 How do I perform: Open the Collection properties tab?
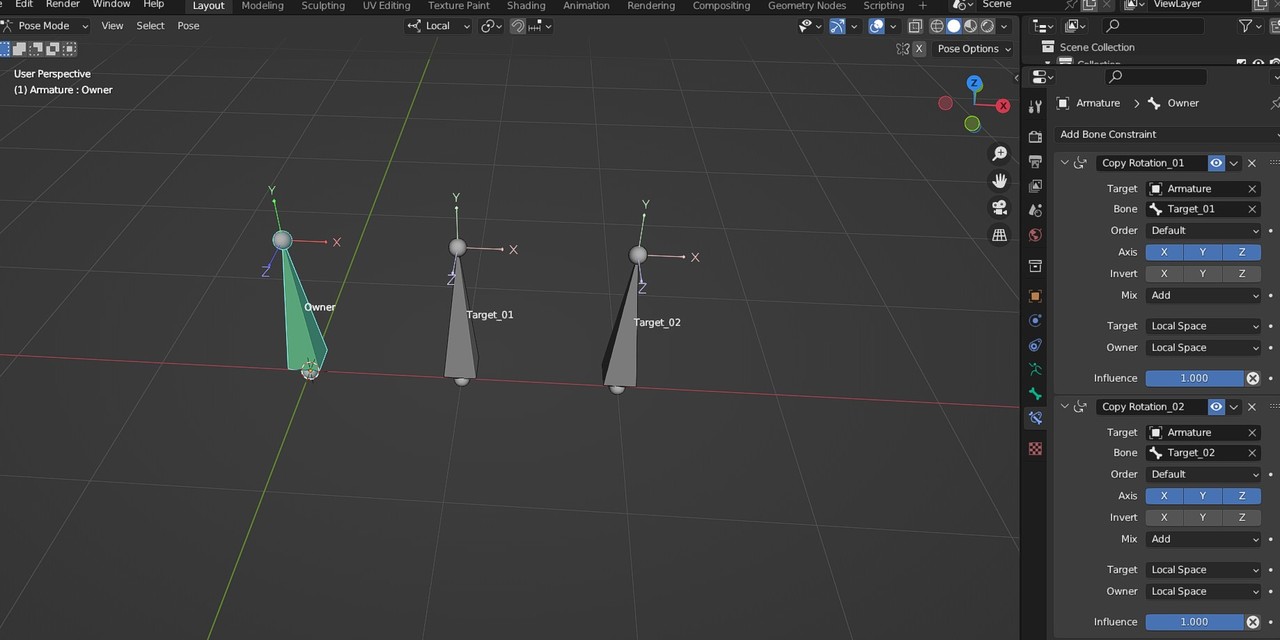[x=1035, y=266]
